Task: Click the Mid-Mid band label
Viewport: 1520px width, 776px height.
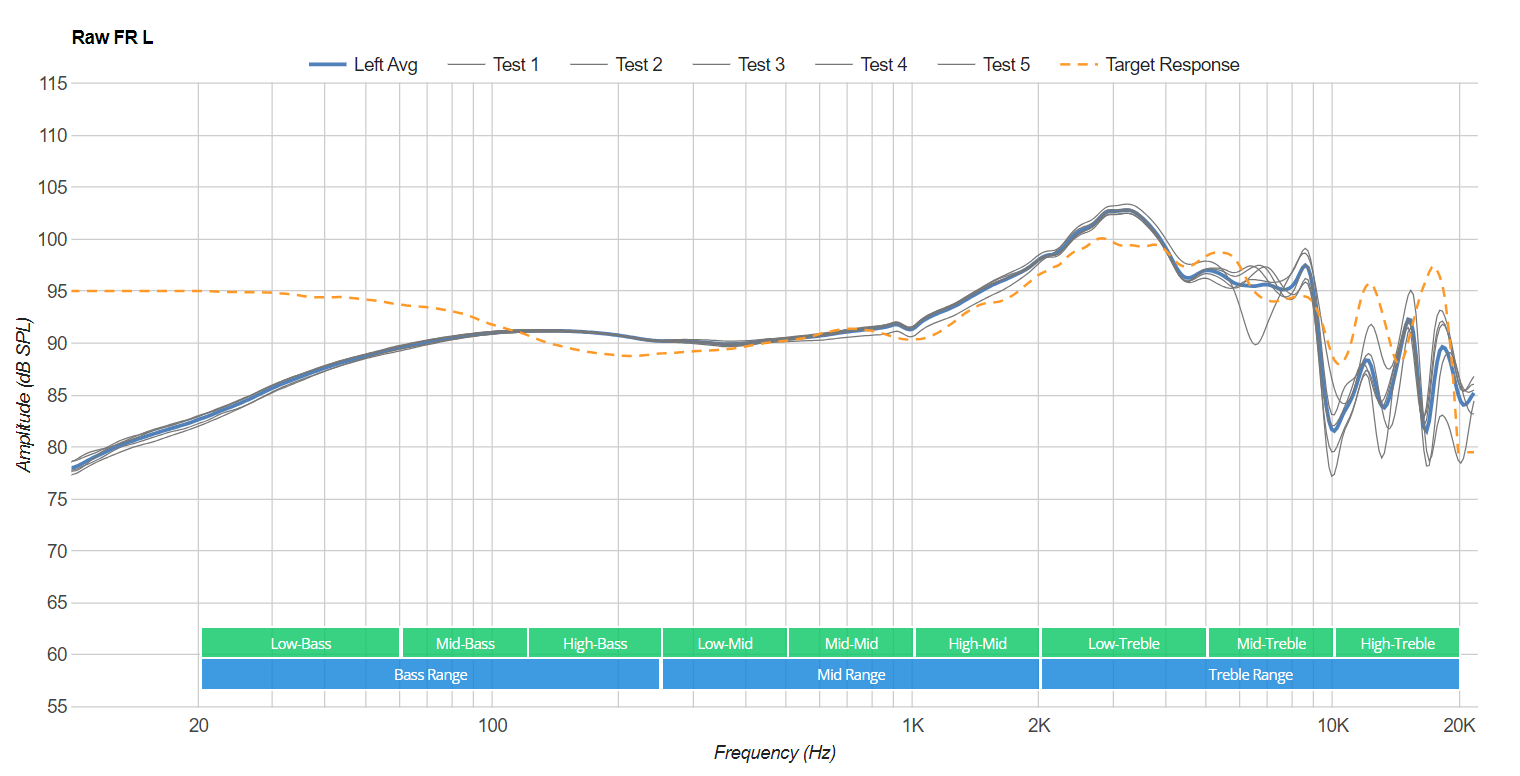Action: [x=851, y=643]
